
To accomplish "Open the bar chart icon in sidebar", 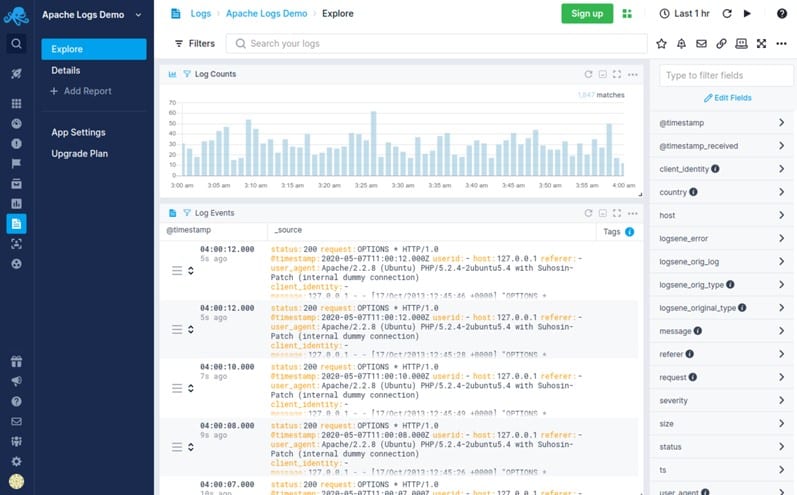I will (16, 204).
